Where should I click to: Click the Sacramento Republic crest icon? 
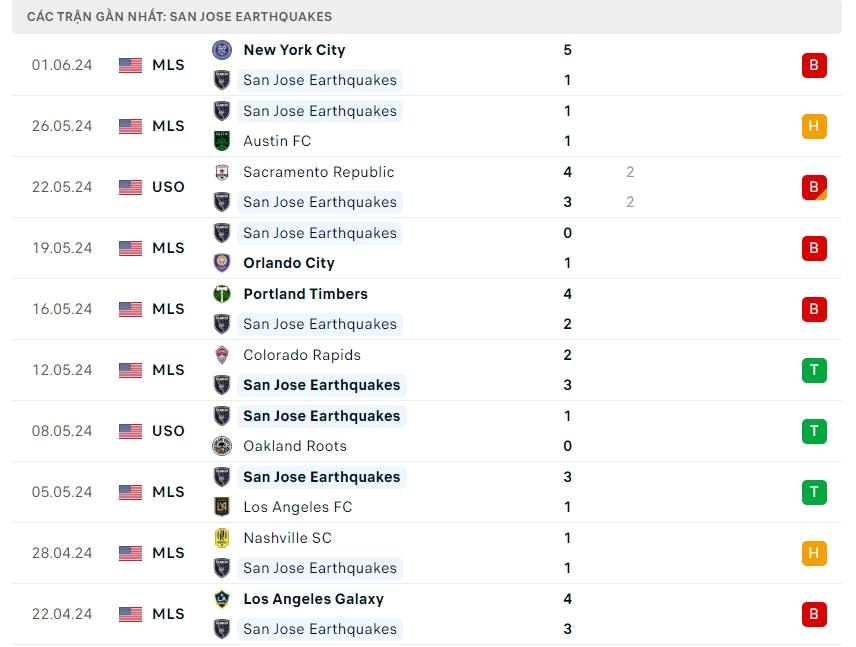(222, 172)
